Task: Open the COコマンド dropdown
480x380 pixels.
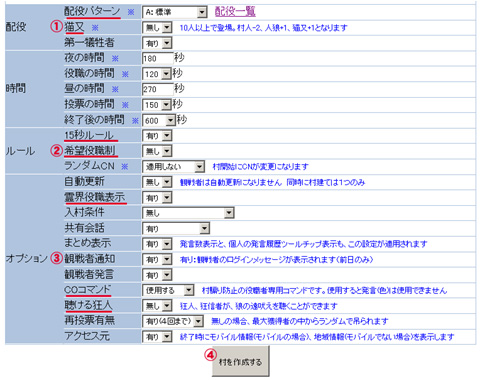Action: [x=168, y=290]
